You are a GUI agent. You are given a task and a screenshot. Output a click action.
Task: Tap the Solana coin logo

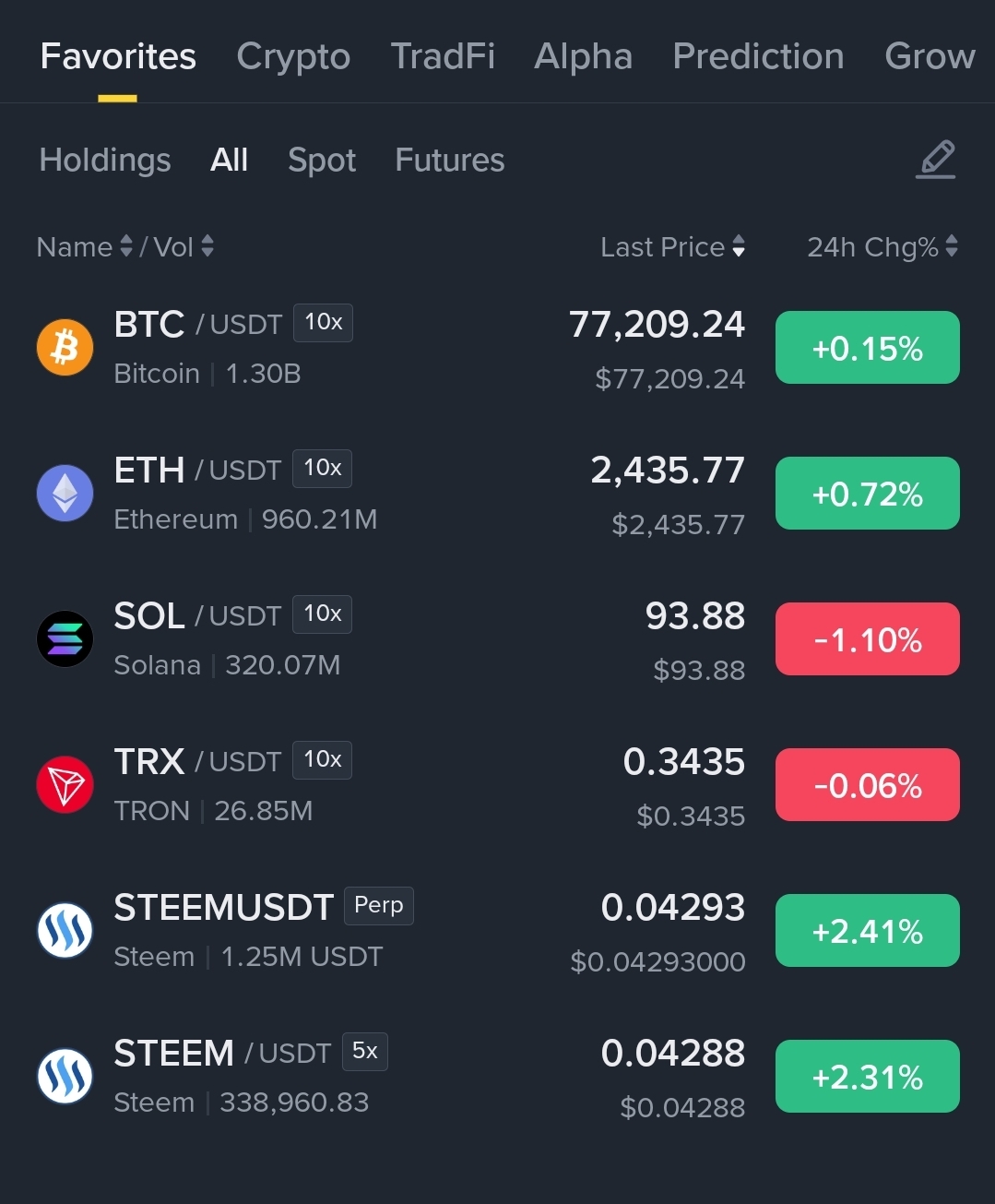(x=65, y=639)
